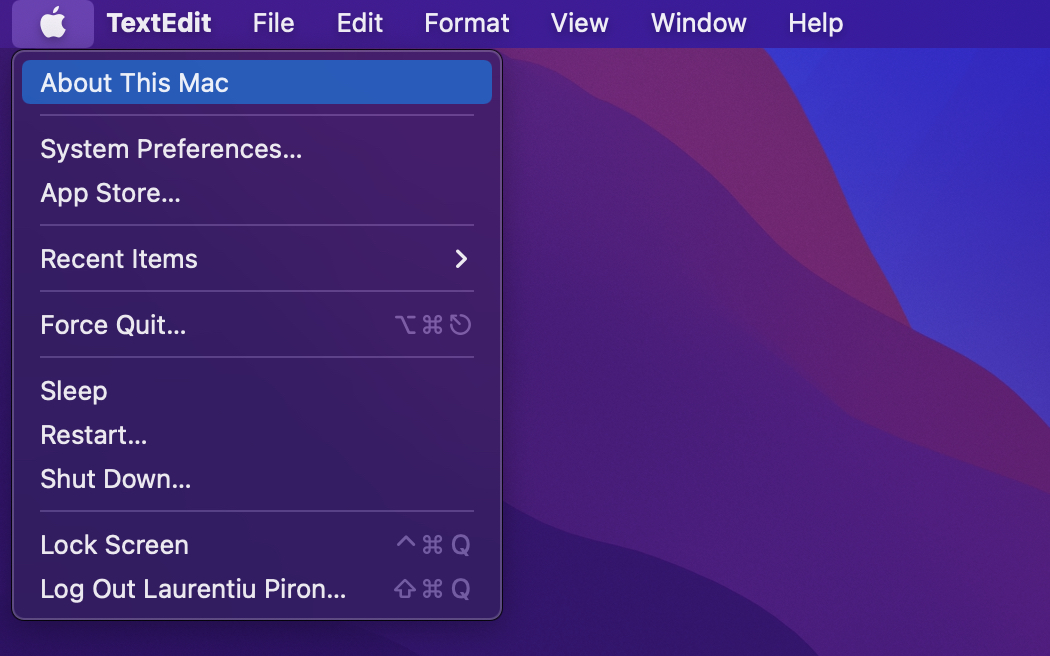Open the Edit menu
The height and width of the screenshot is (656, 1050).
click(x=359, y=23)
